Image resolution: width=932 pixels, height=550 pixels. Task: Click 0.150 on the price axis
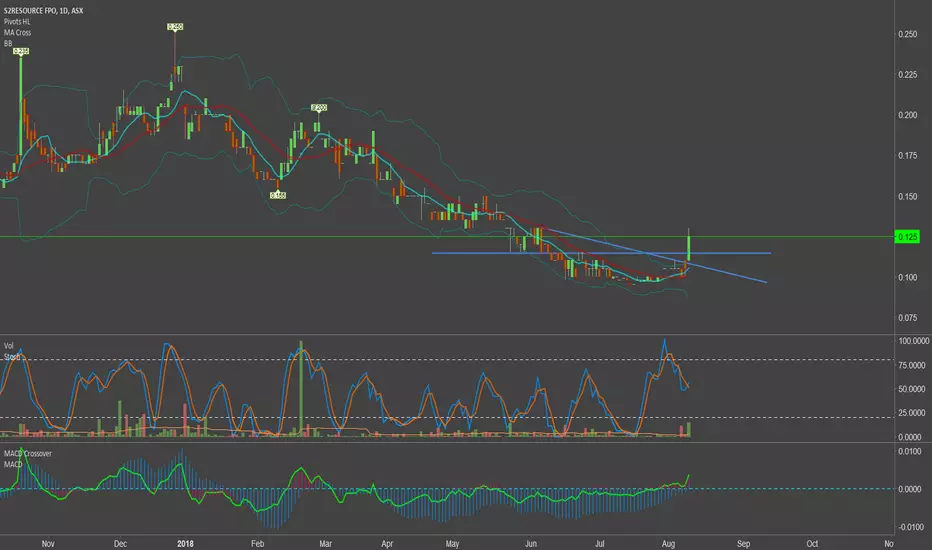pos(907,196)
